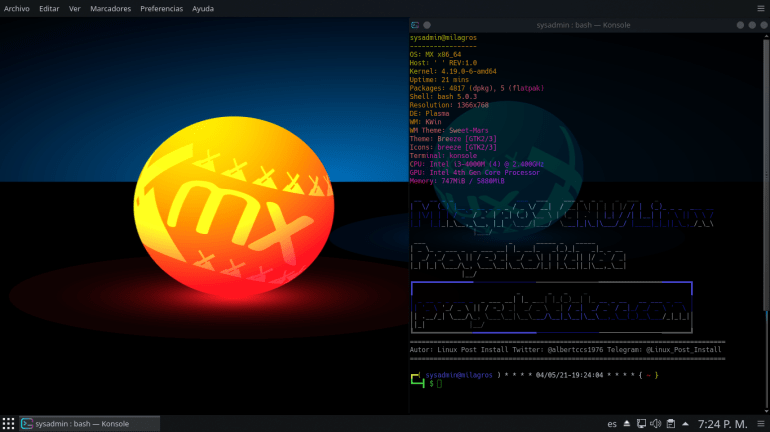Viewport: 770px width, 432px height.
Task: Click the hamburger icon at top-right of screen
Action: click(760, 8)
